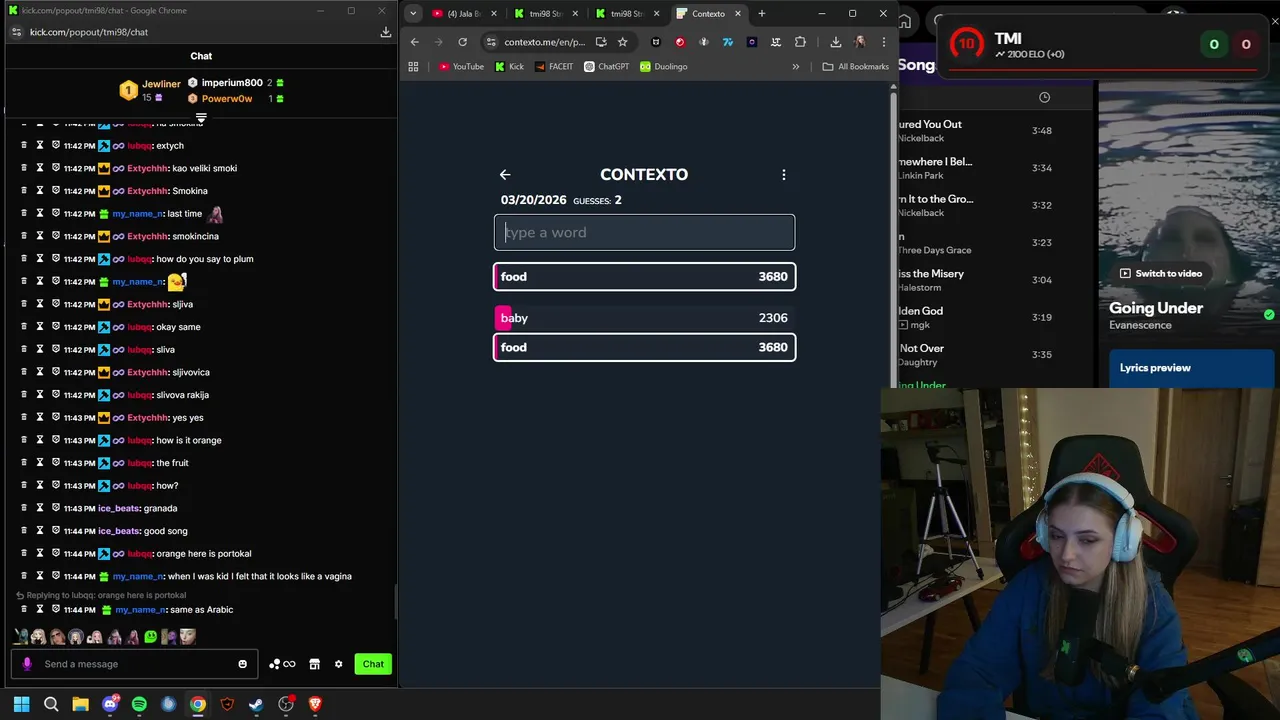Open Brave browser from the taskbar
The height and width of the screenshot is (720, 1280).
tap(315, 704)
